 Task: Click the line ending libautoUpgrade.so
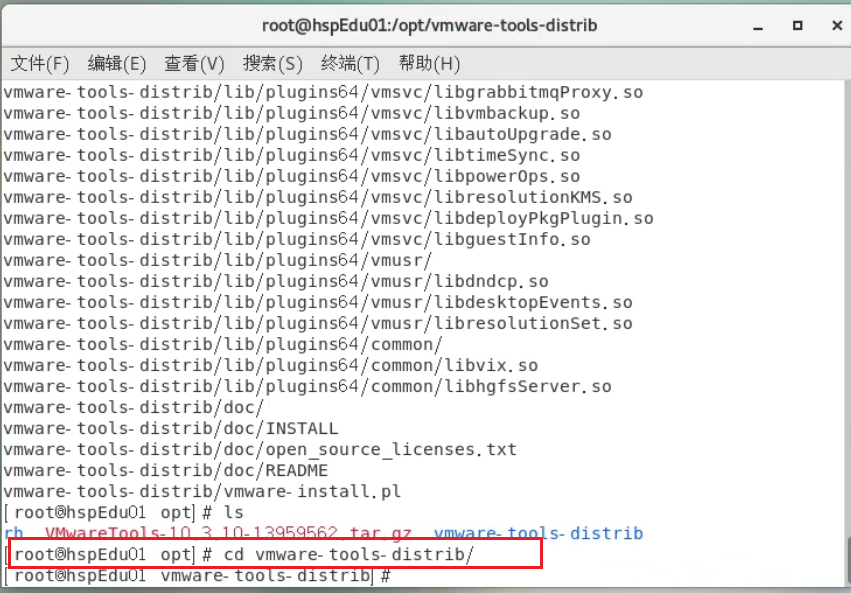pyautogui.click(x=307, y=135)
